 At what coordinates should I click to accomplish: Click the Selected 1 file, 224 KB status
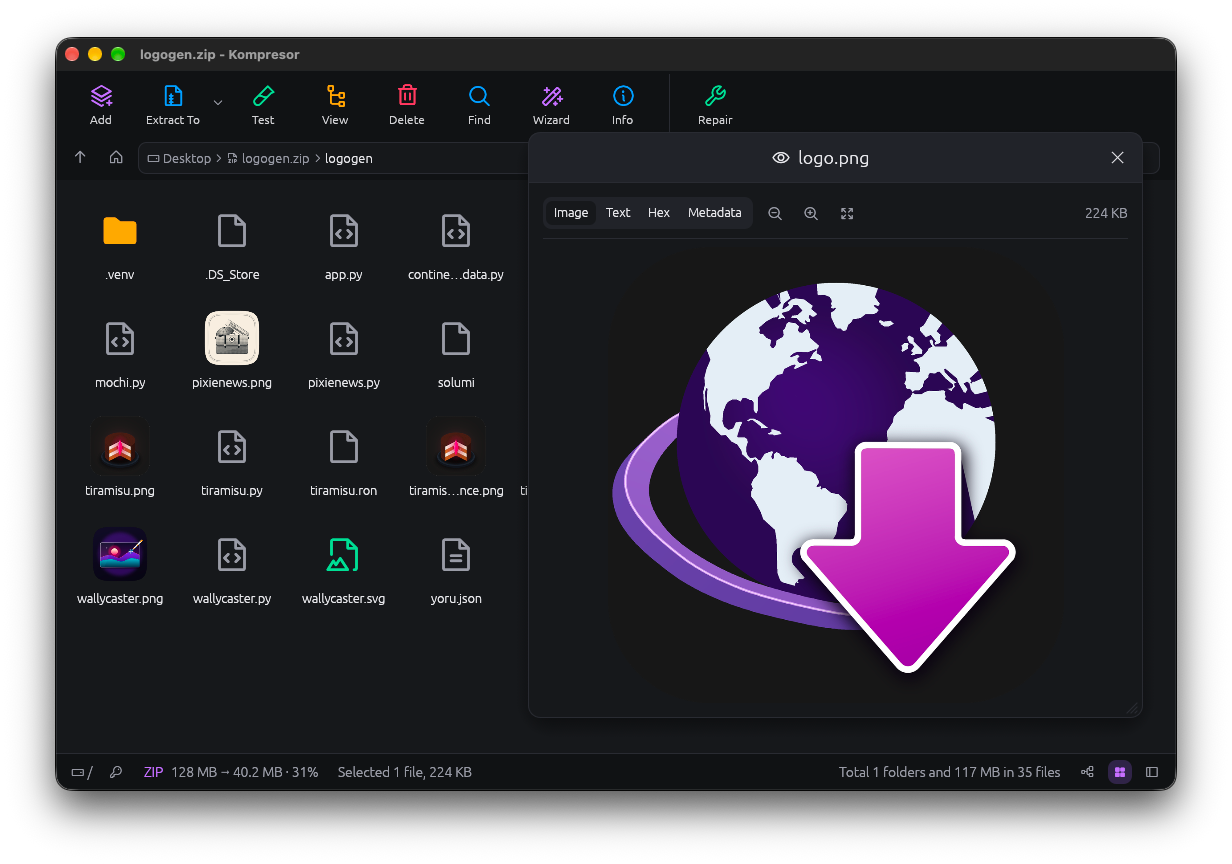405,772
